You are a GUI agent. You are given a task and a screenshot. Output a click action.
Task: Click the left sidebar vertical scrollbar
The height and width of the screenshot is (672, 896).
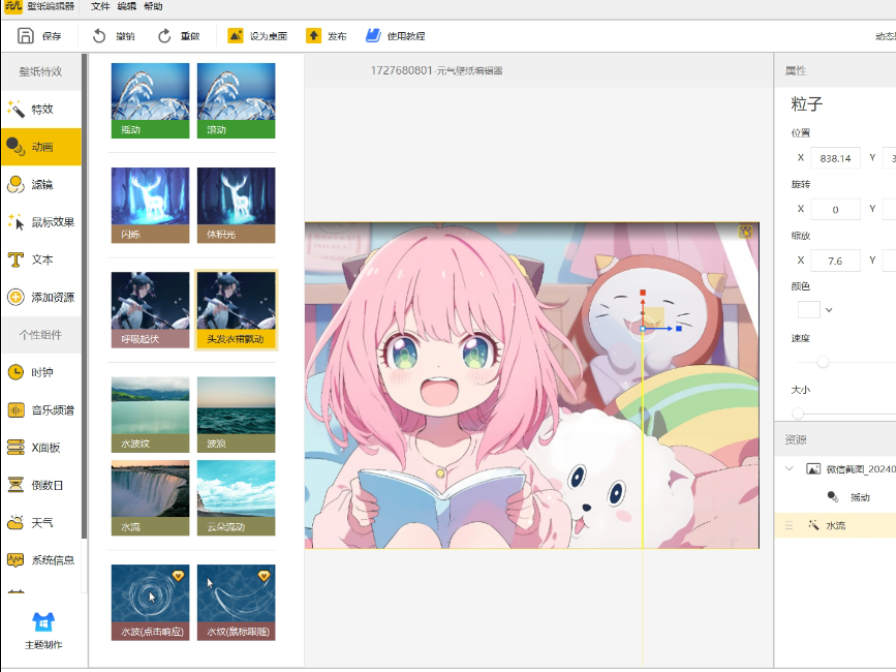point(85,296)
